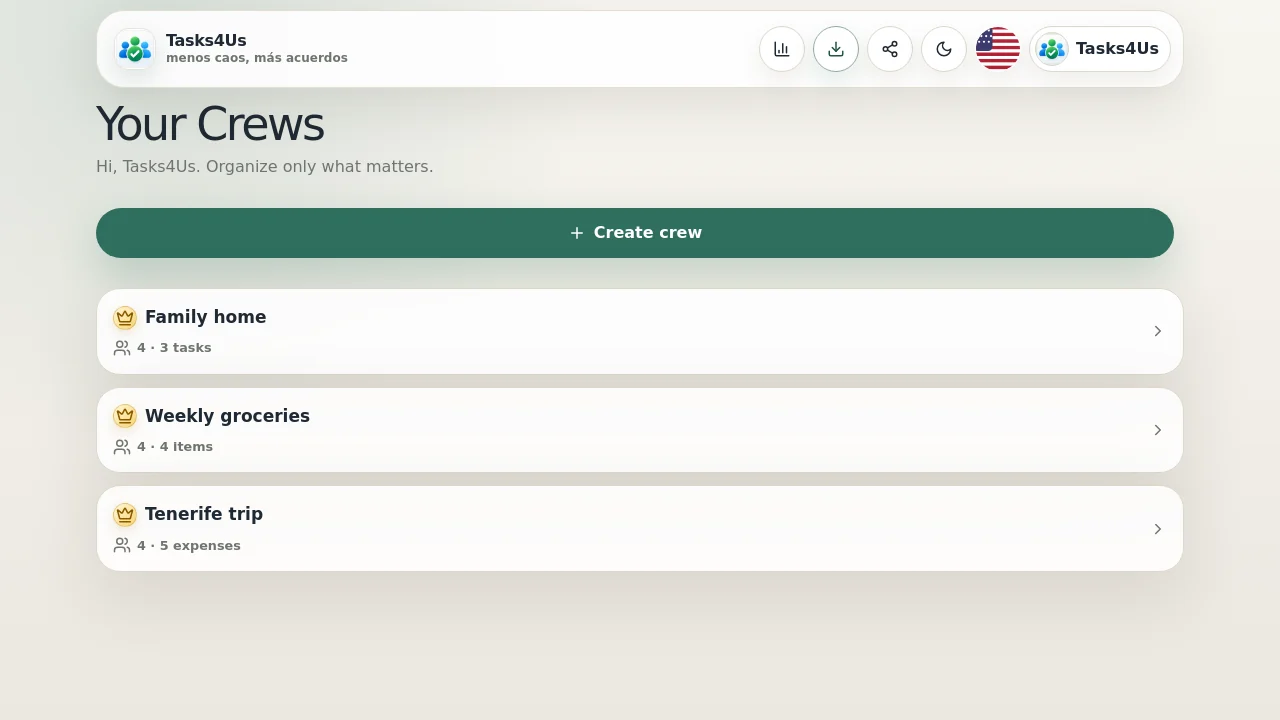
Task: Click the members icon under Weekly groceries
Action: pos(122,447)
